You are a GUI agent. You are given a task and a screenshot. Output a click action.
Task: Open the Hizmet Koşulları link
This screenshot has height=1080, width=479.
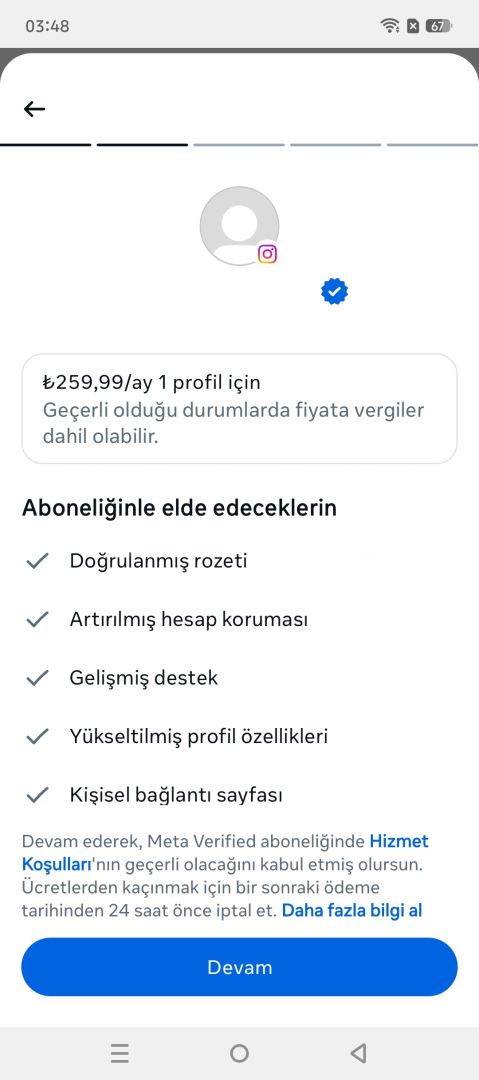point(225,853)
